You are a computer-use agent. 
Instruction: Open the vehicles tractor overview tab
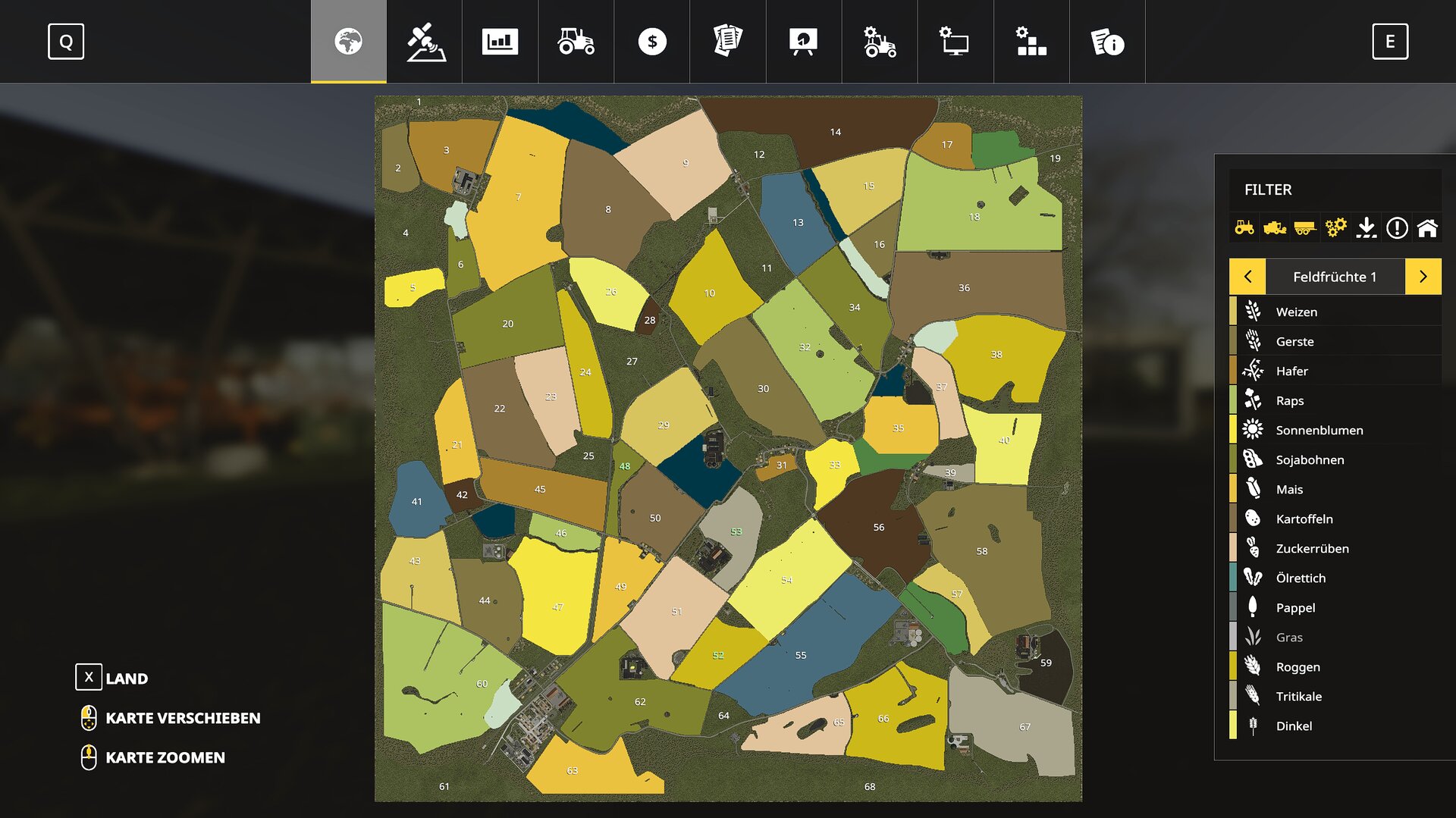[x=576, y=42]
